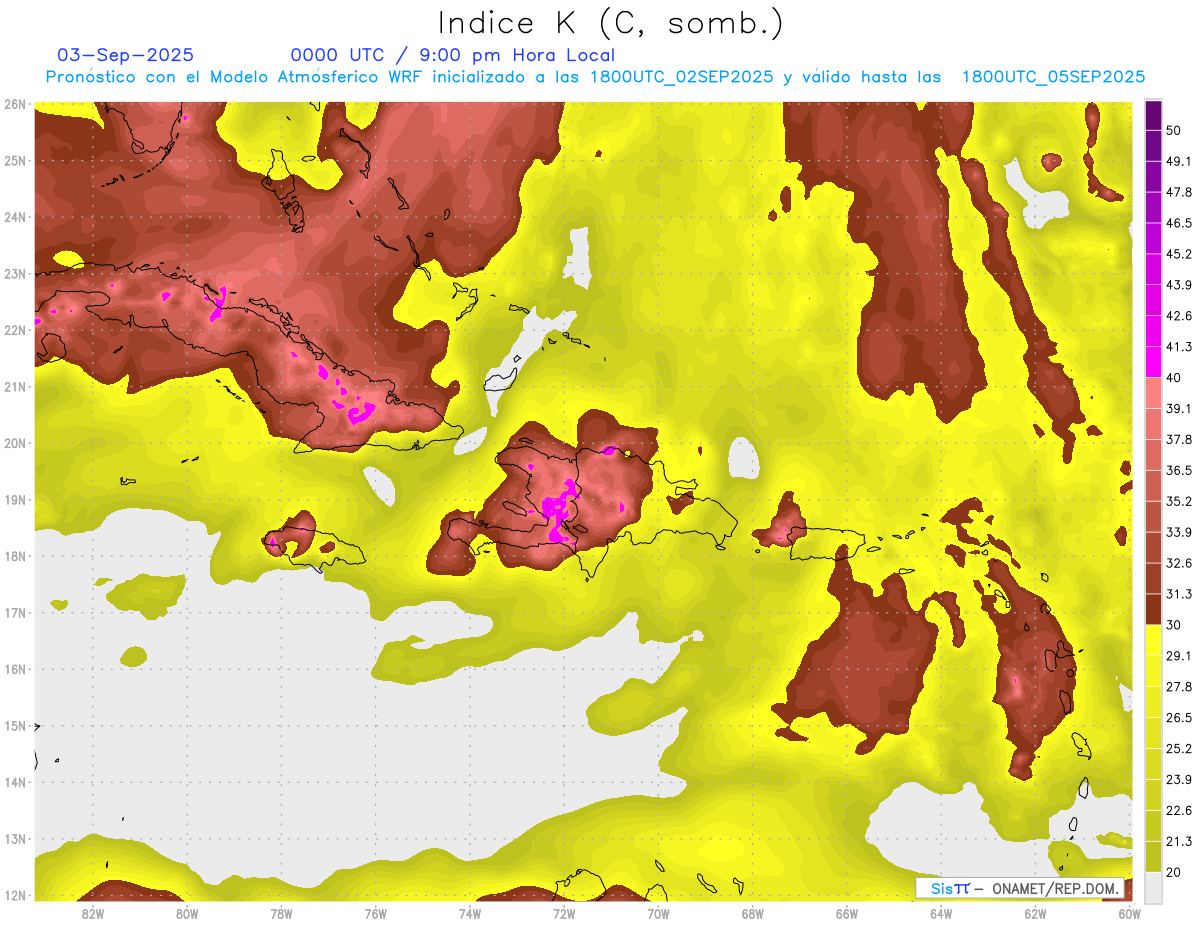The image size is (1200, 927).
Task: Click the gray legend band below 20
Action: 1153,886
